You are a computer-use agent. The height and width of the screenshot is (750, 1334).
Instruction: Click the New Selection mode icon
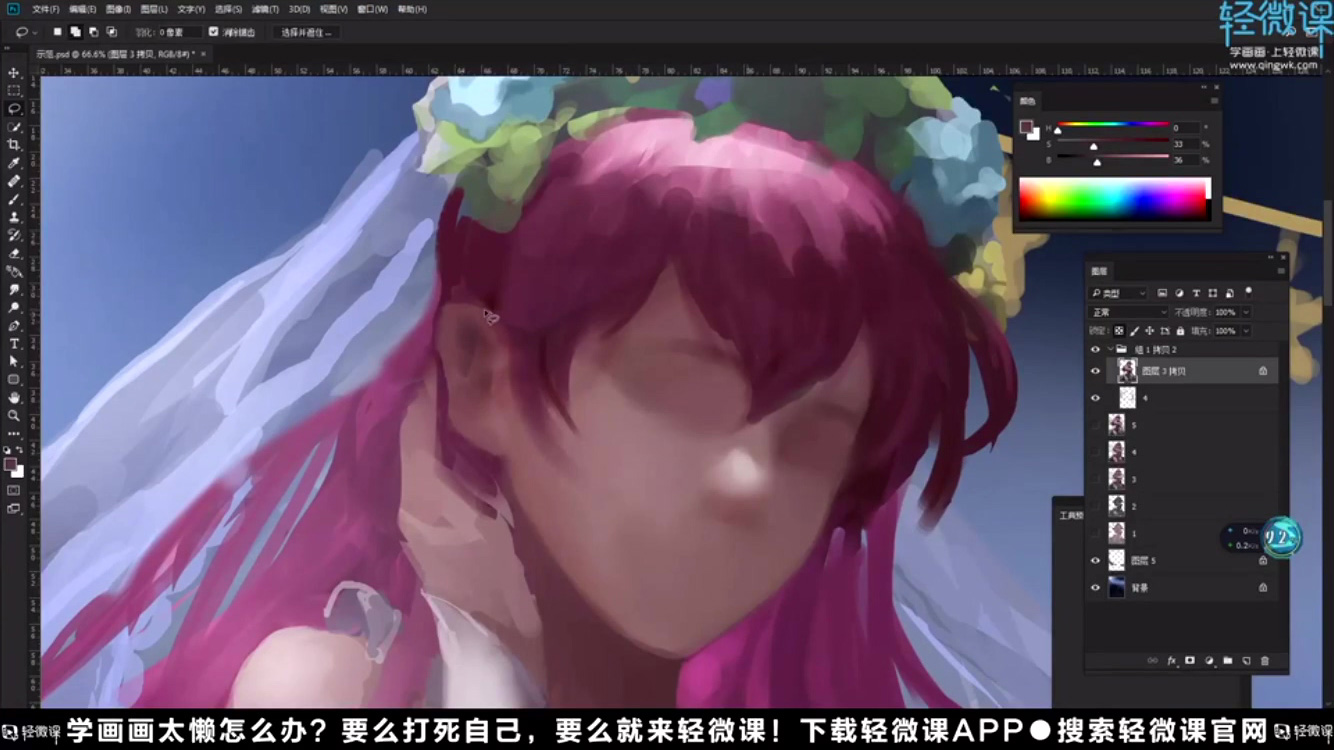(57, 32)
